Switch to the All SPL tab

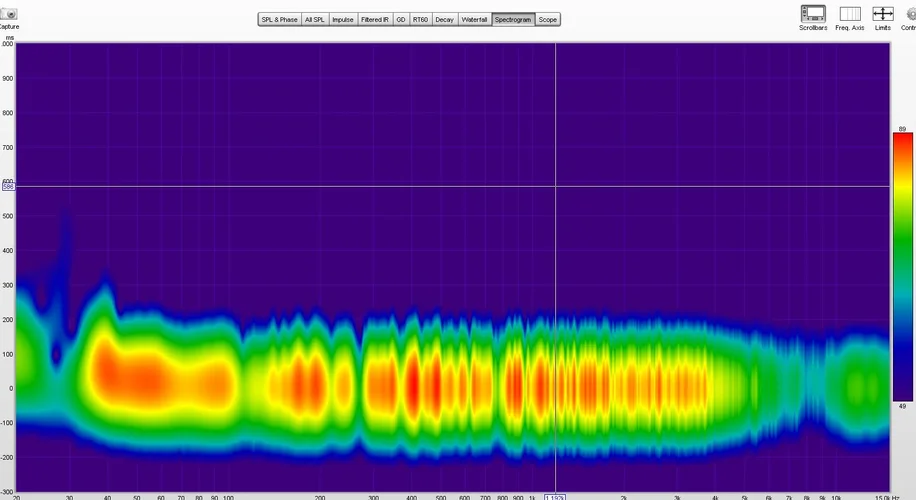(x=314, y=19)
